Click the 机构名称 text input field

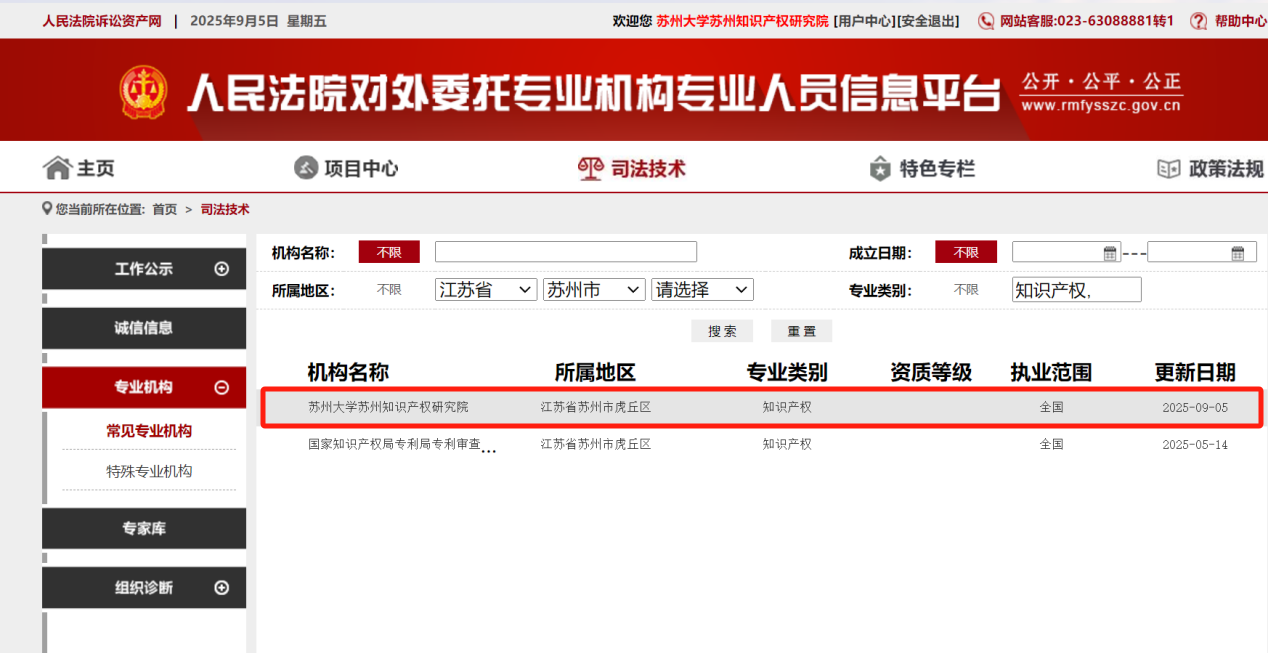565,252
